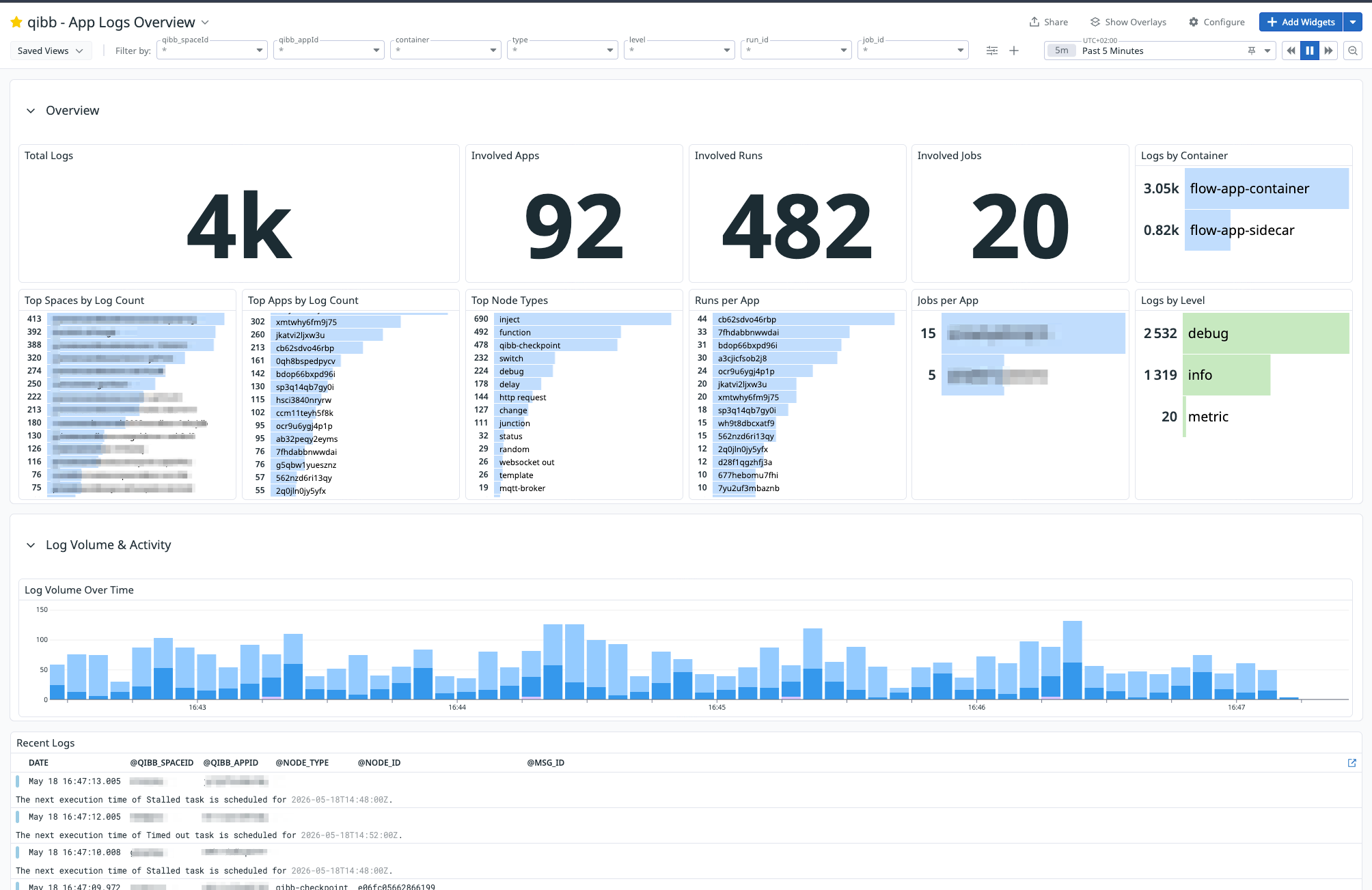This screenshot has height=890, width=1372.
Task: Open the container filter dropdown
Action: [x=446, y=50]
